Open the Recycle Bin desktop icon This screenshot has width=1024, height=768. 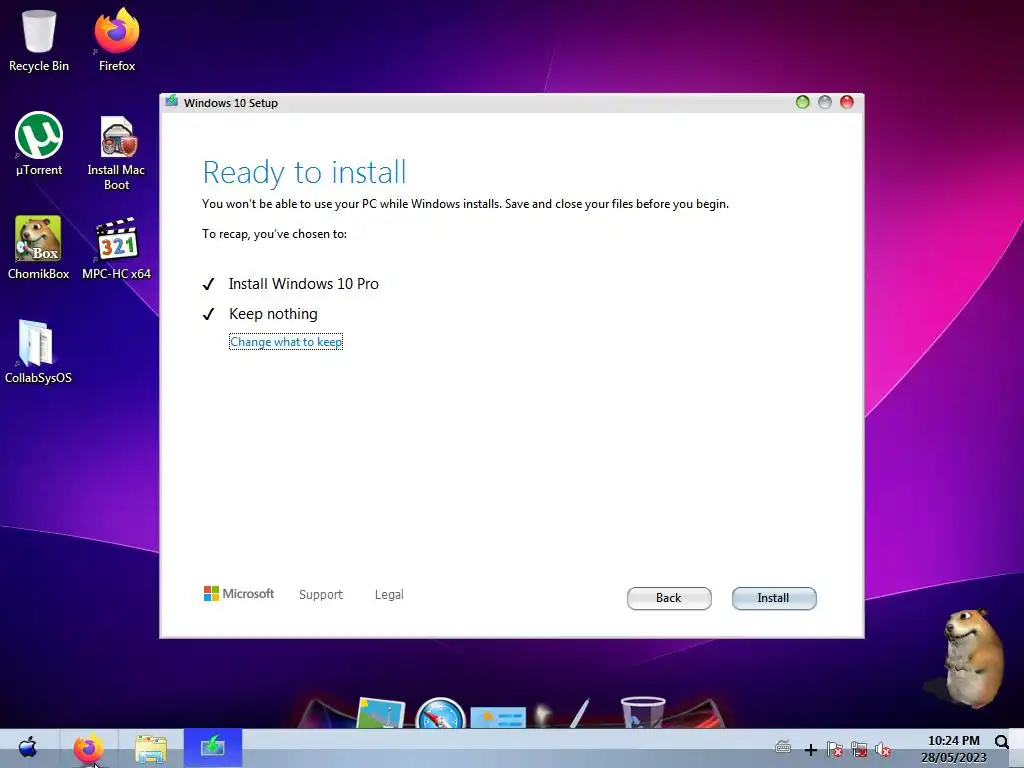click(39, 40)
